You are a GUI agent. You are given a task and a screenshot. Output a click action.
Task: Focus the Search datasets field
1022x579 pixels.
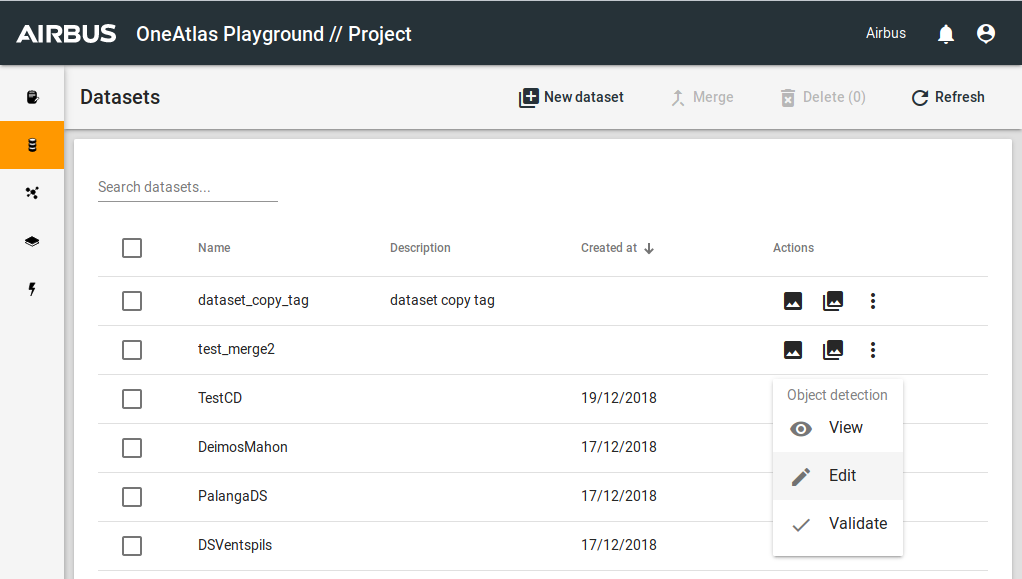(188, 188)
